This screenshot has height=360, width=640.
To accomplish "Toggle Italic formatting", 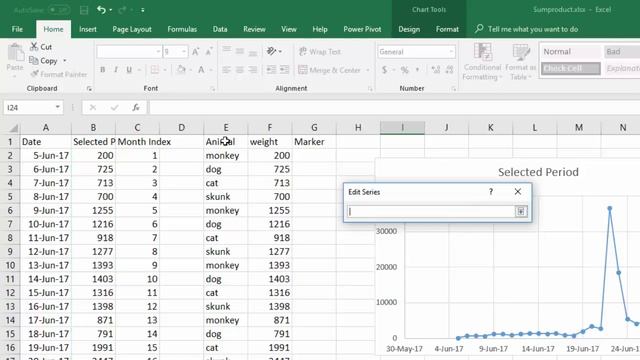I will tap(116, 70).
